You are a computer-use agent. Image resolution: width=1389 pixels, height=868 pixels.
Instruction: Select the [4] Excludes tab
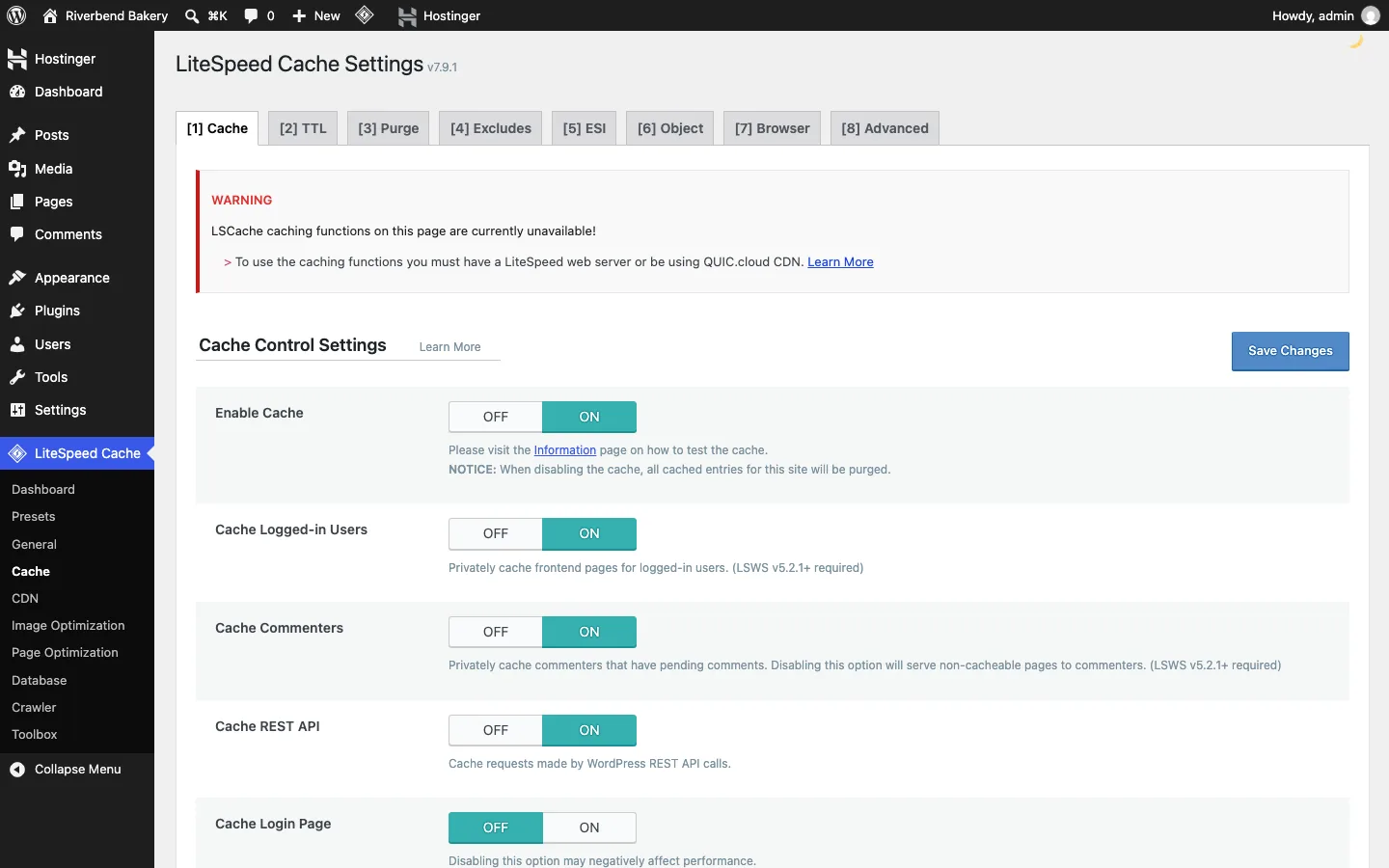491,128
